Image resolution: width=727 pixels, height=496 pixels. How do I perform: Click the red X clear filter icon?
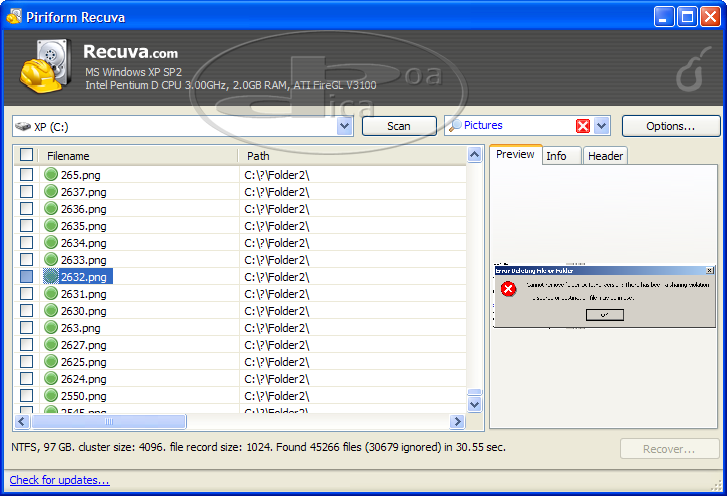pyautogui.click(x=583, y=126)
